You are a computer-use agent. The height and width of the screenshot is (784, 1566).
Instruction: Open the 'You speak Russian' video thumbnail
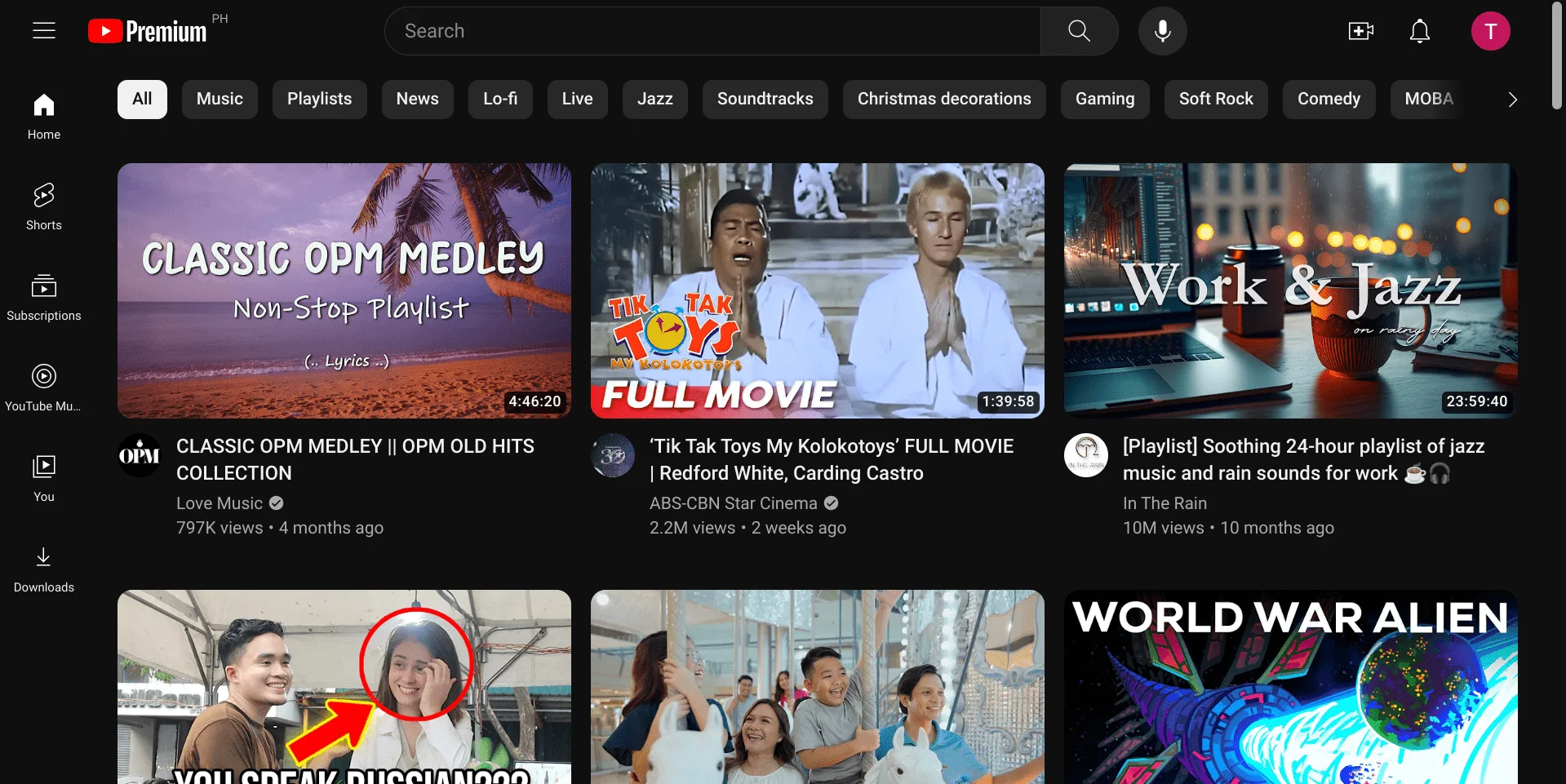pyautogui.click(x=344, y=687)
